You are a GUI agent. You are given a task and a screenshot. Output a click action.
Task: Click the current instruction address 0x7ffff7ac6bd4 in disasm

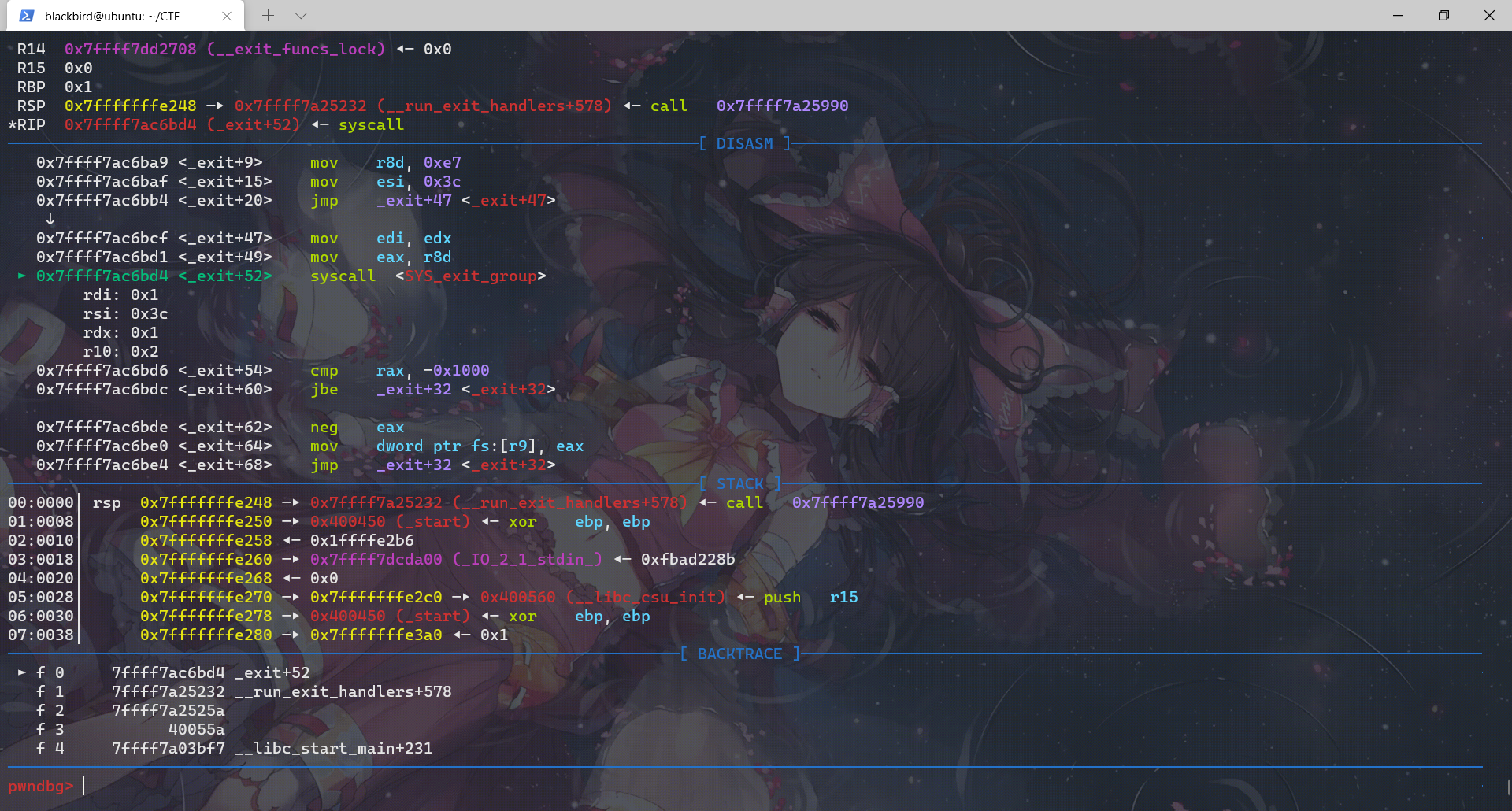click(x=102, y=276)
